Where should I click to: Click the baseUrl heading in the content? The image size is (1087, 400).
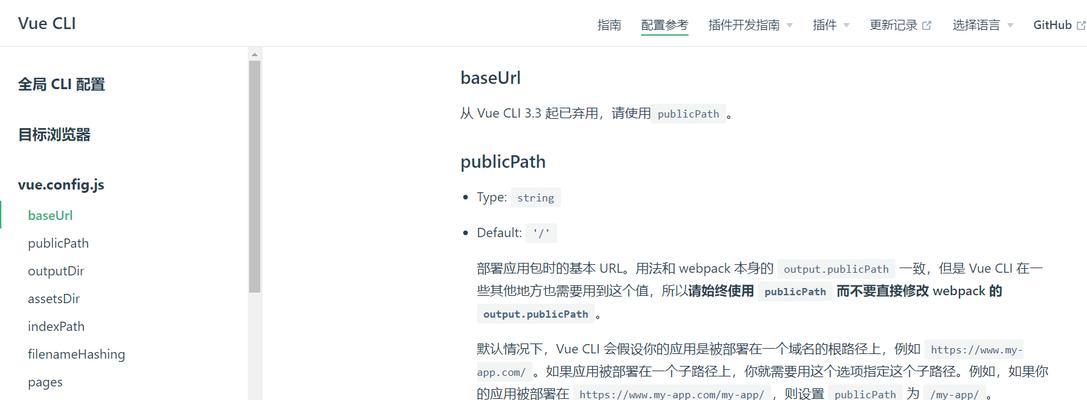click(x=490, y=78)
